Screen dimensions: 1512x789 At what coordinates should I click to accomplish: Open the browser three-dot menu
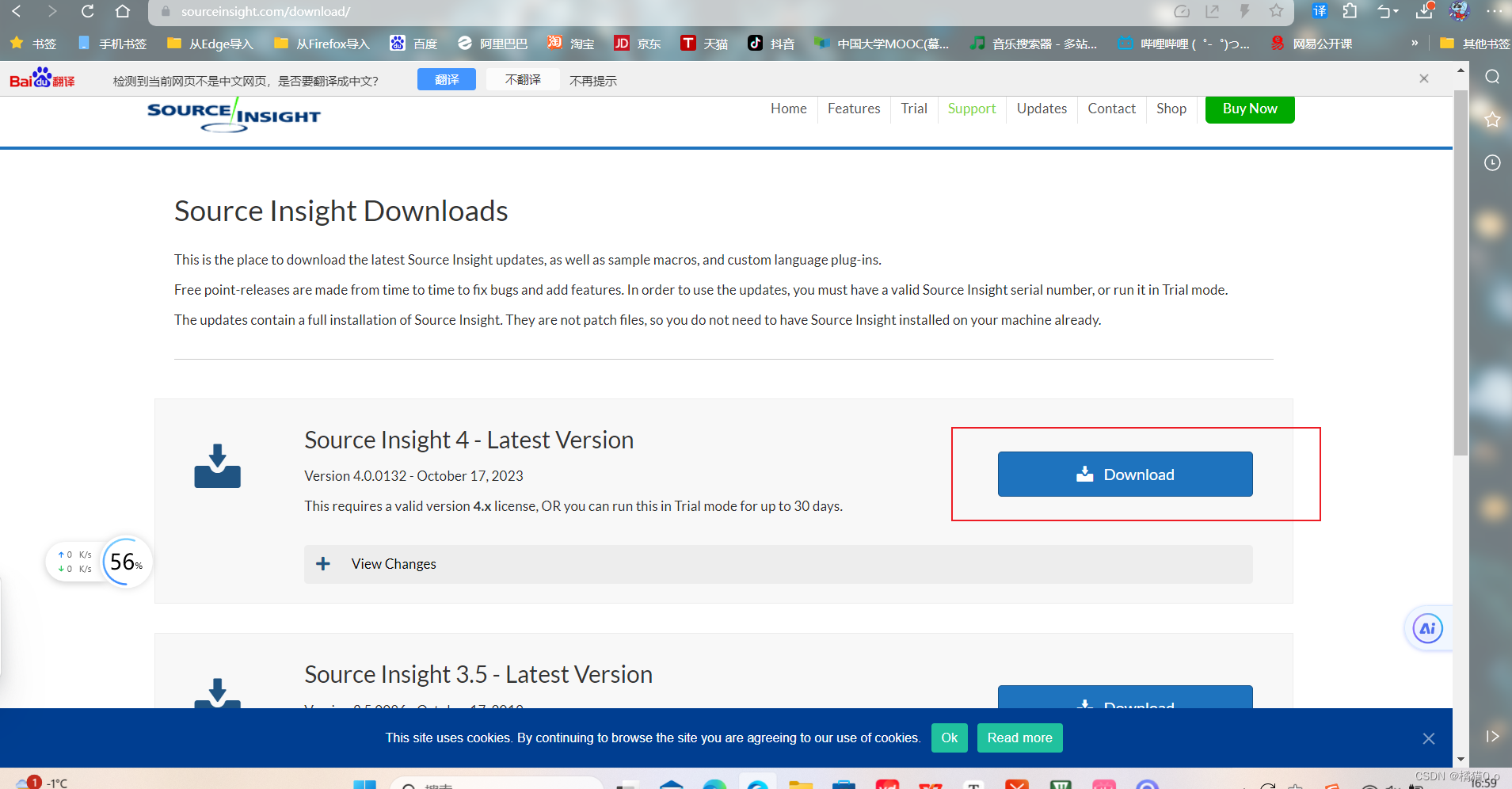1495,11
